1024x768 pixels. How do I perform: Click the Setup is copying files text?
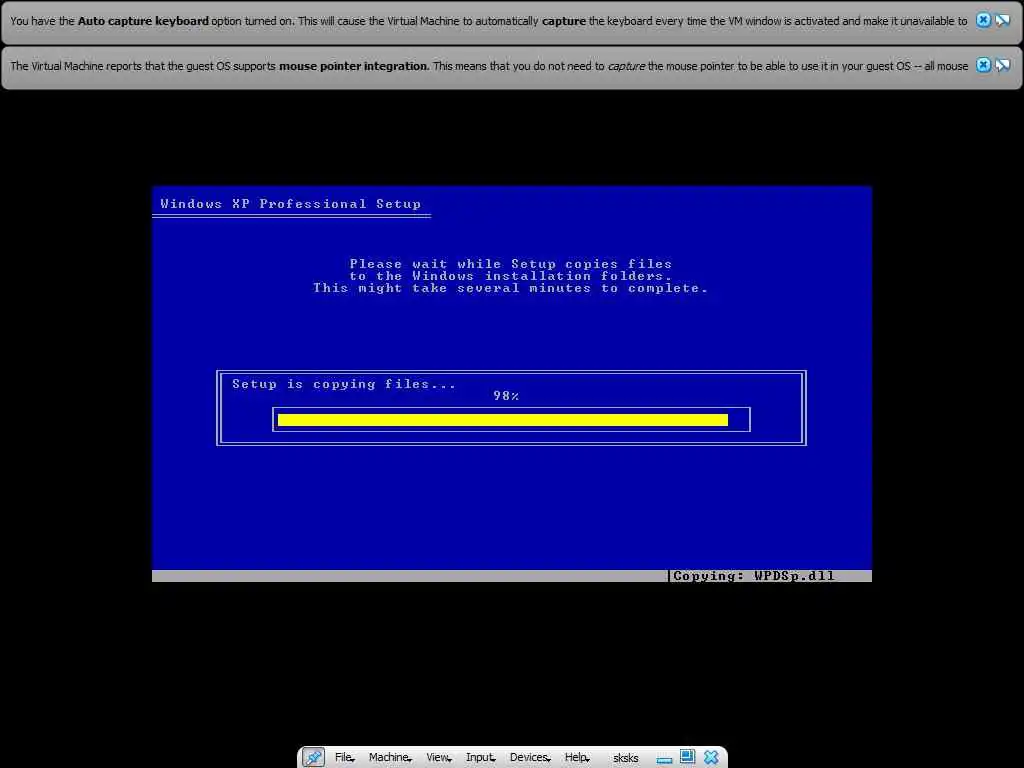click(x=344, y=384)
